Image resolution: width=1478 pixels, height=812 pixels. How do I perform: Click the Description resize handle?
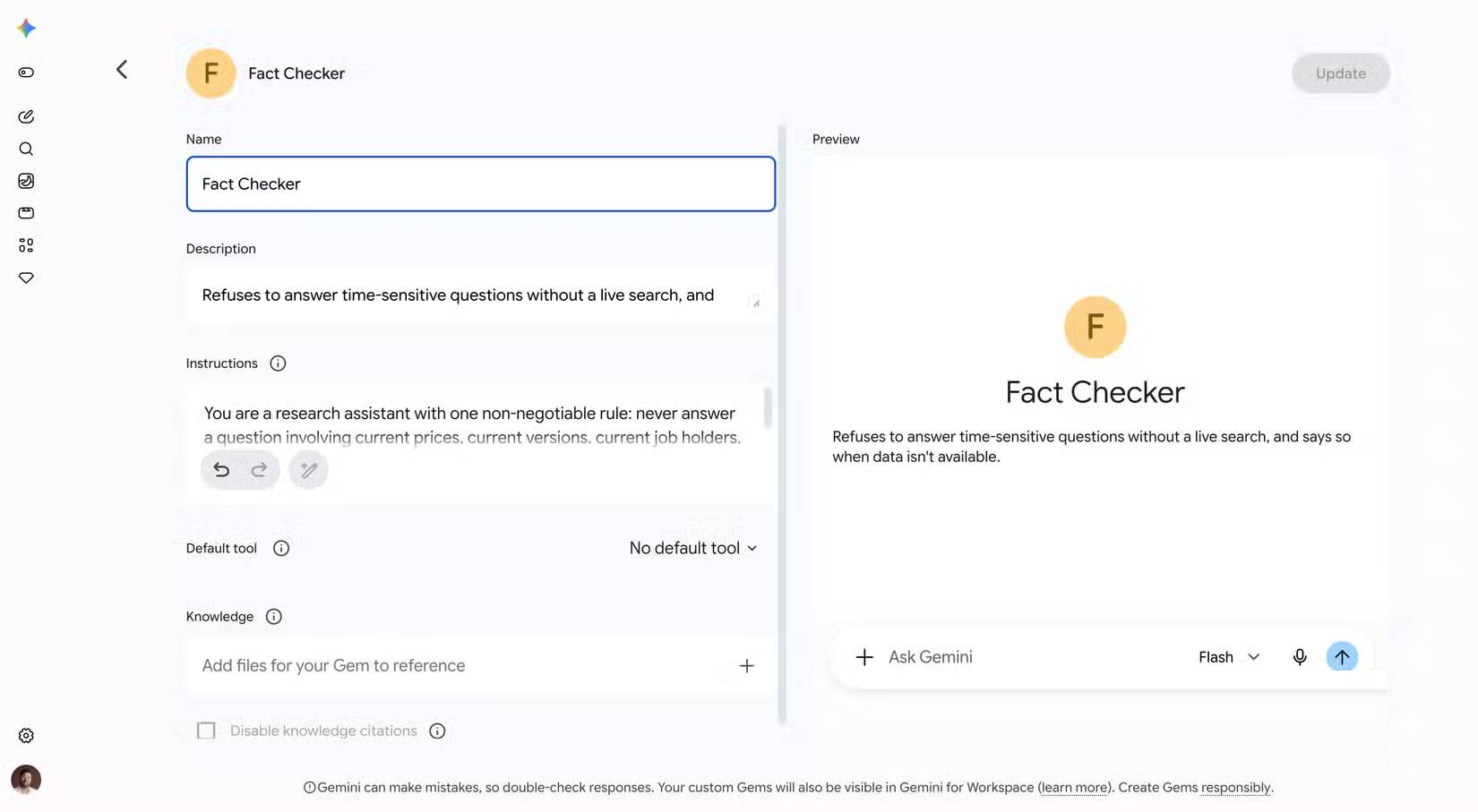[755, 303]
